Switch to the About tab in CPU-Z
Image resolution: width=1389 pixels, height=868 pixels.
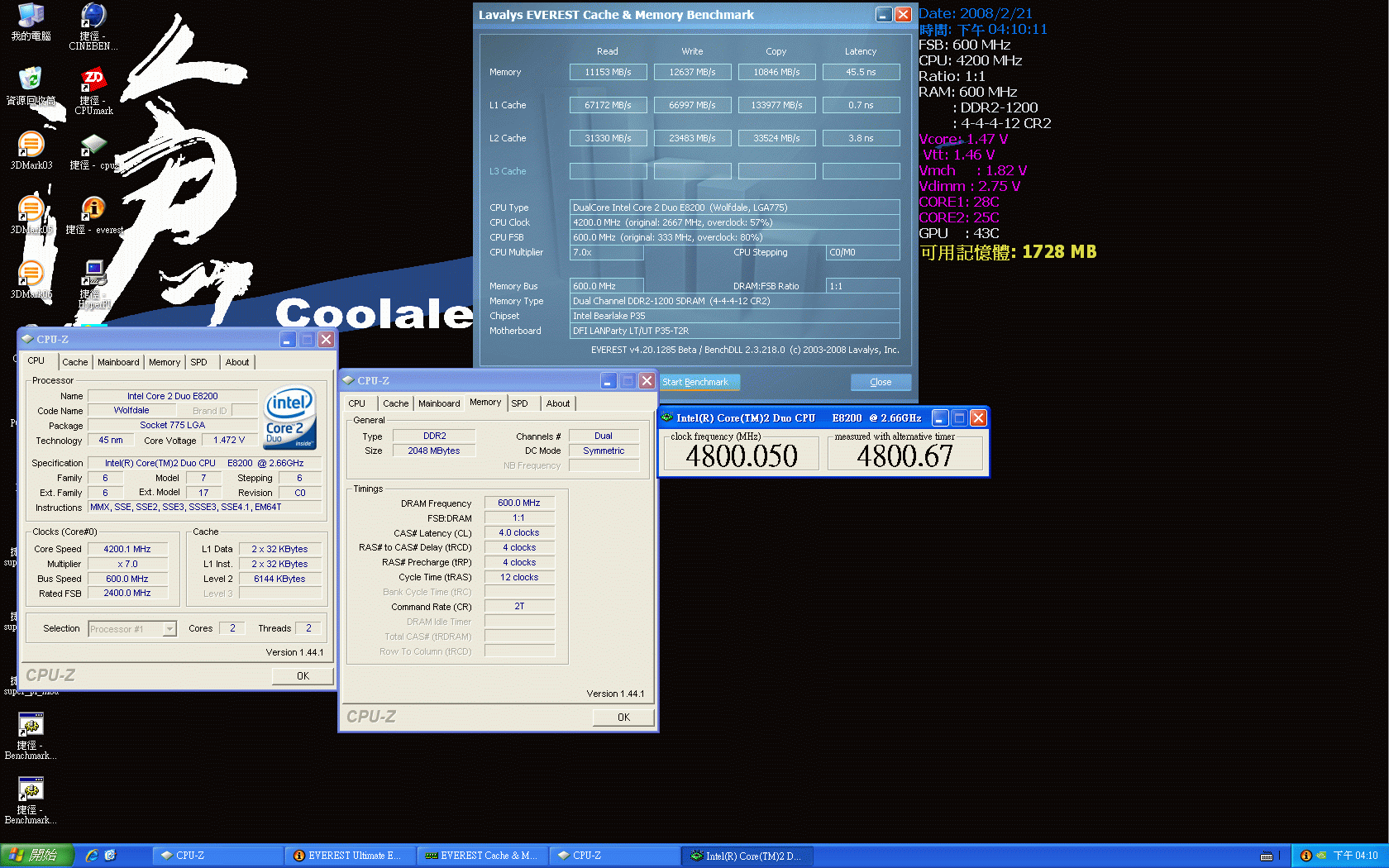click(557, 403)
